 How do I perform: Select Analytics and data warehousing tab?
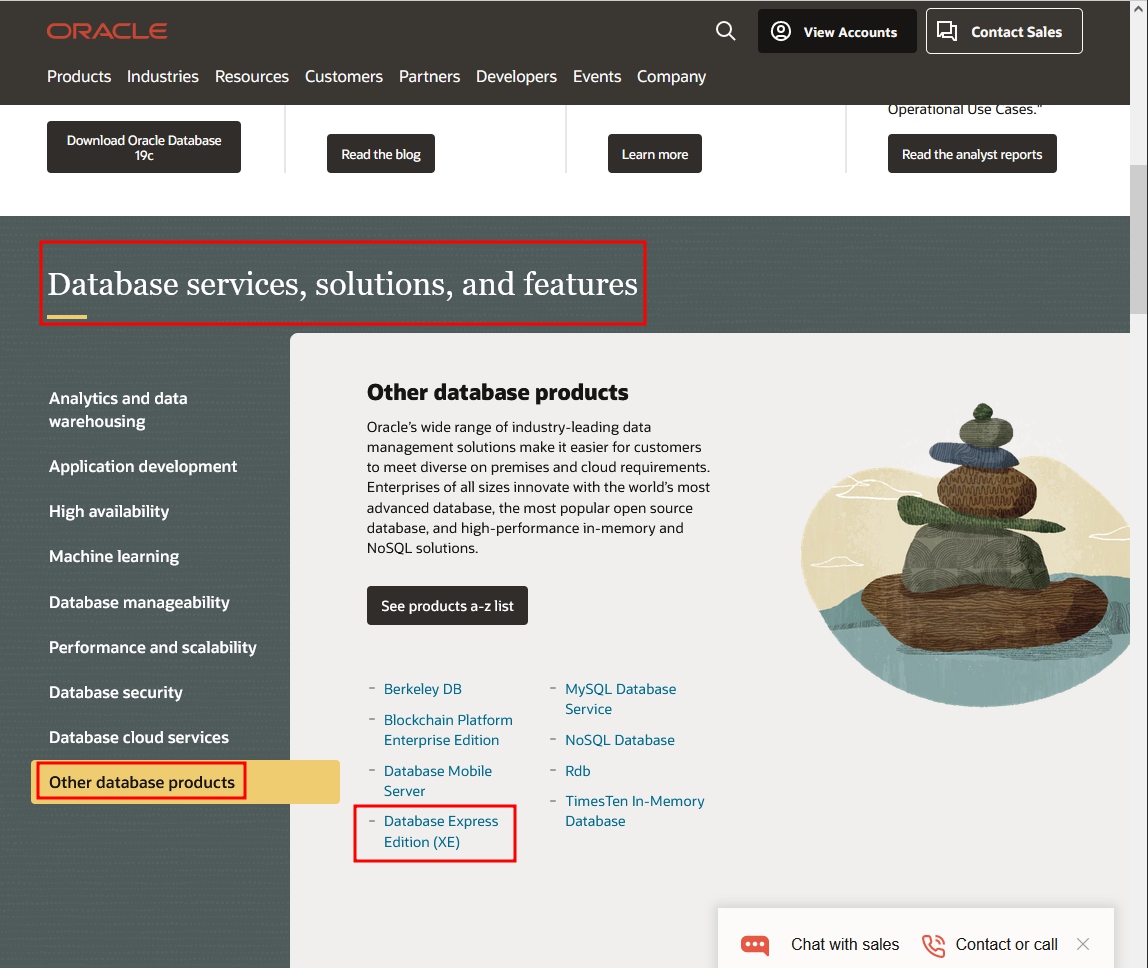(x=118, y=410)
